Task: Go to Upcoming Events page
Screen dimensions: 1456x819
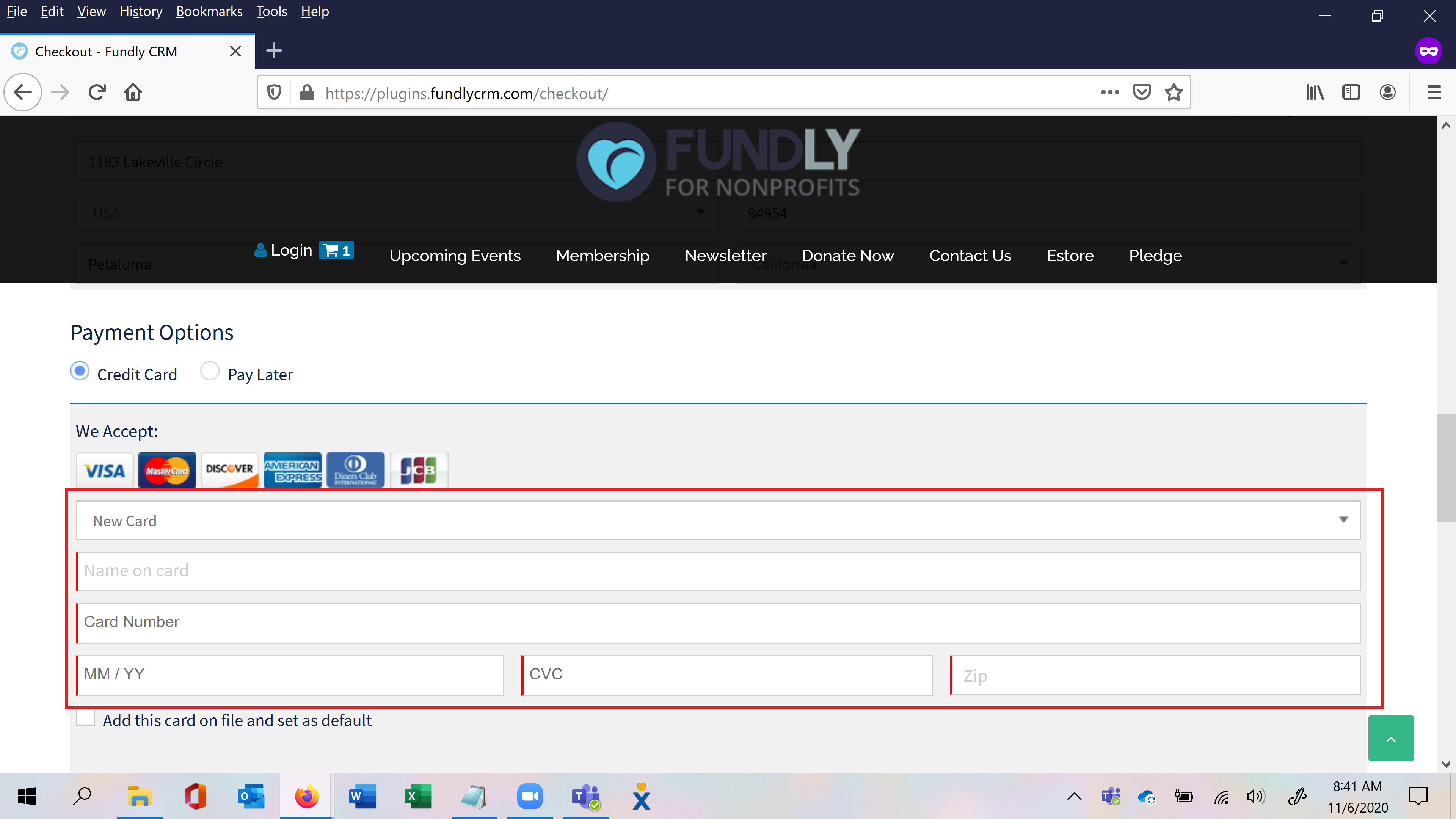Action: [x=455, y=256]
